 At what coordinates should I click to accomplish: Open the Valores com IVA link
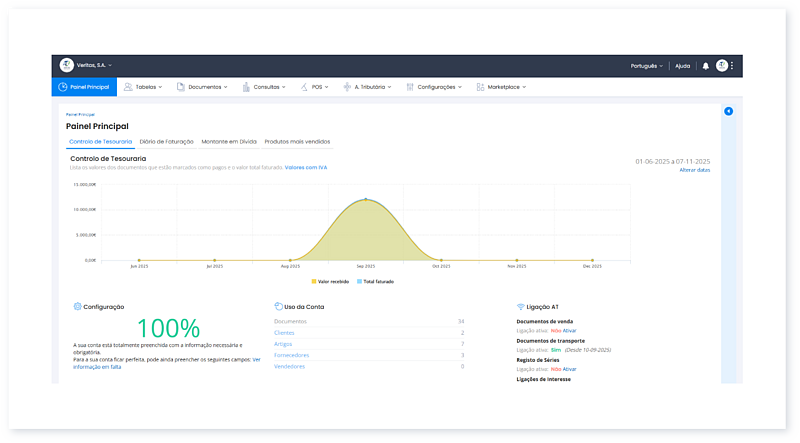point(306,167)
